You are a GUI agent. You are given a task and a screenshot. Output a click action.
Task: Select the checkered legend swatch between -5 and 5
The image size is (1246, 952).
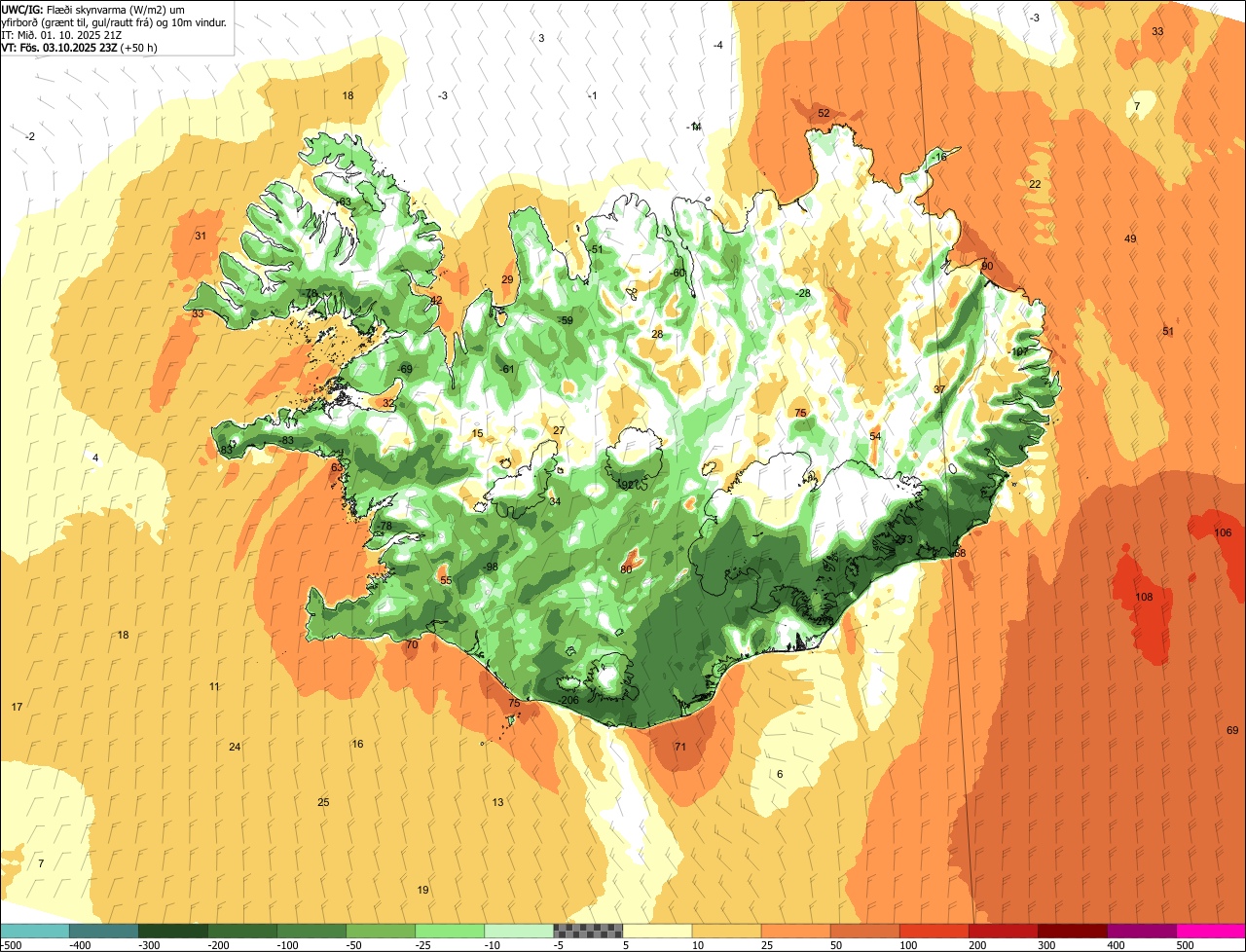tap(588, 931)
